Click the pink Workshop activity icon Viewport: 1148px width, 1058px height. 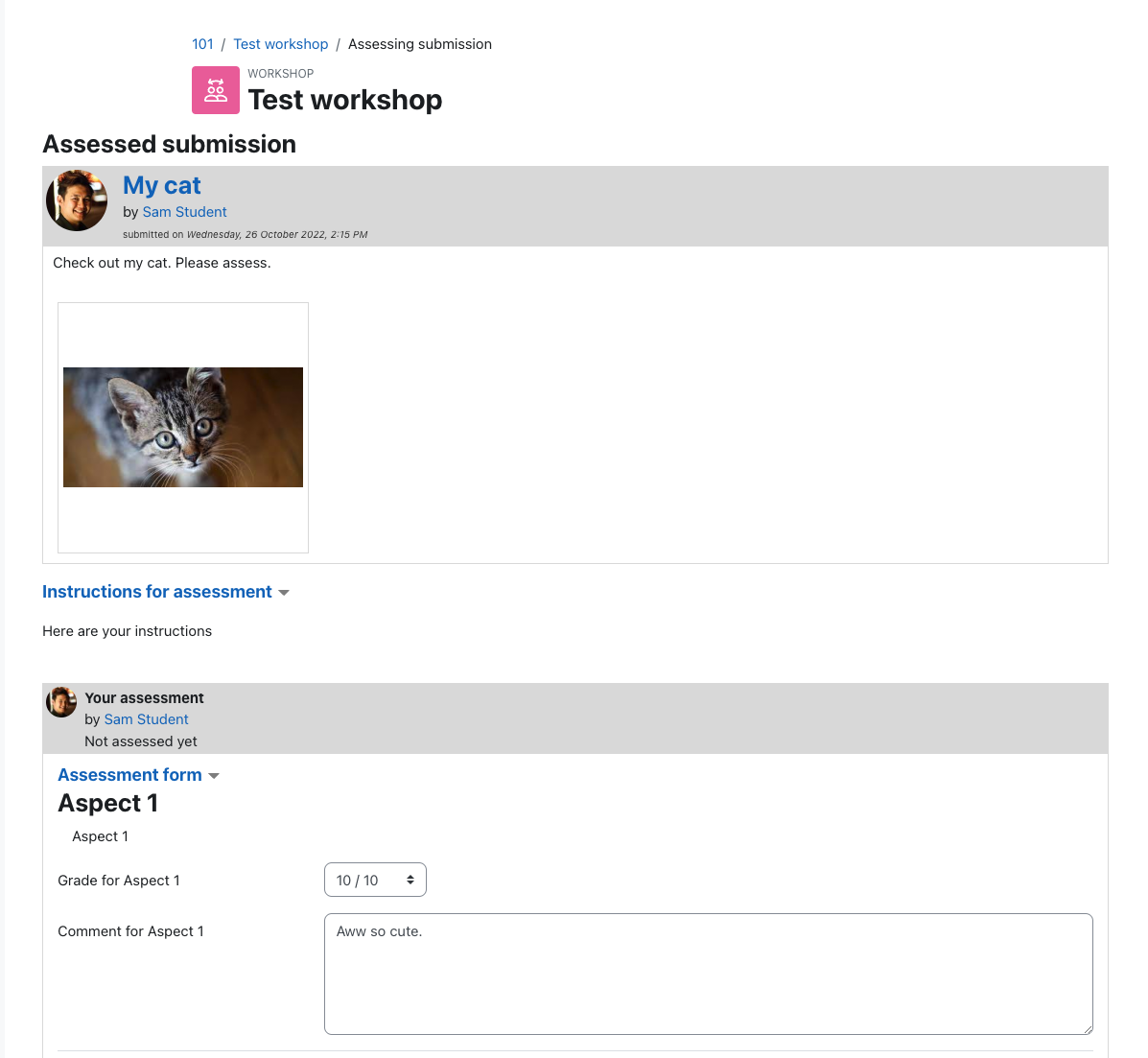215,90
